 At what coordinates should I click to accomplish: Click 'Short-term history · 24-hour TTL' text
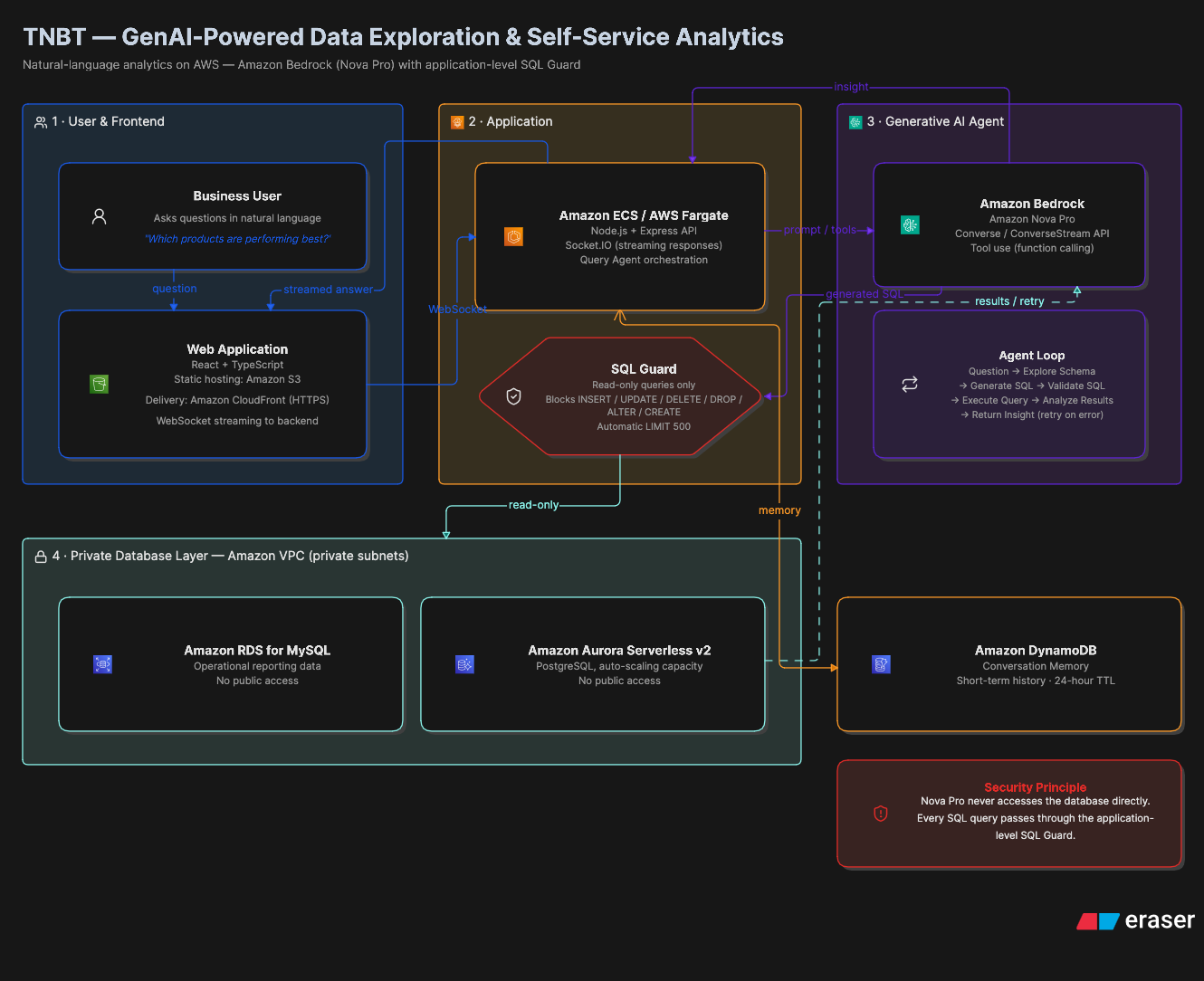pyautogui.click(x=1036, y=681)
